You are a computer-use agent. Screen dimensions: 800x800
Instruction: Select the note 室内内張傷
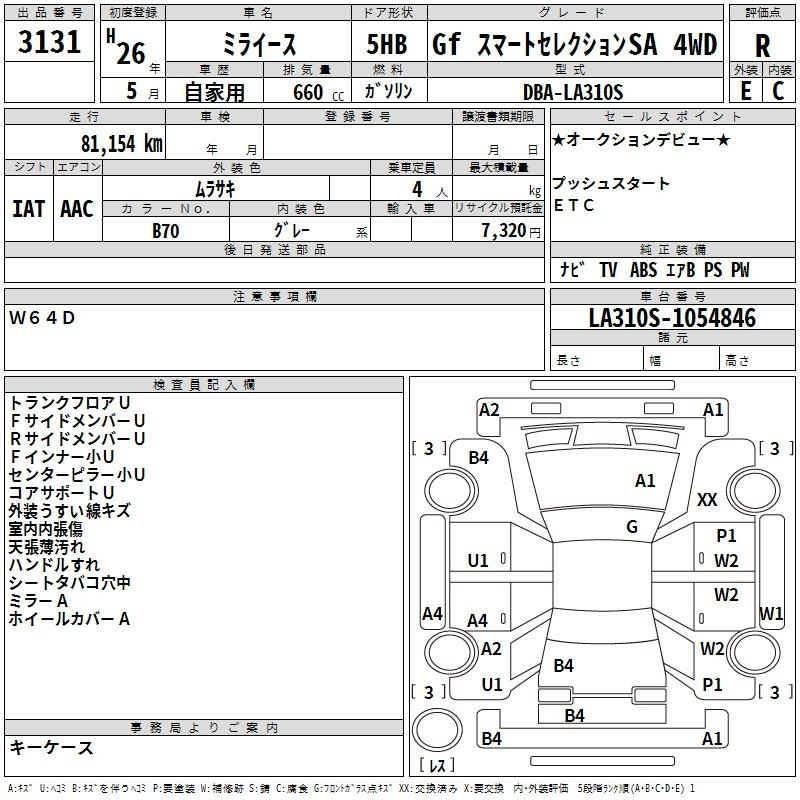[x=45, y=529]
